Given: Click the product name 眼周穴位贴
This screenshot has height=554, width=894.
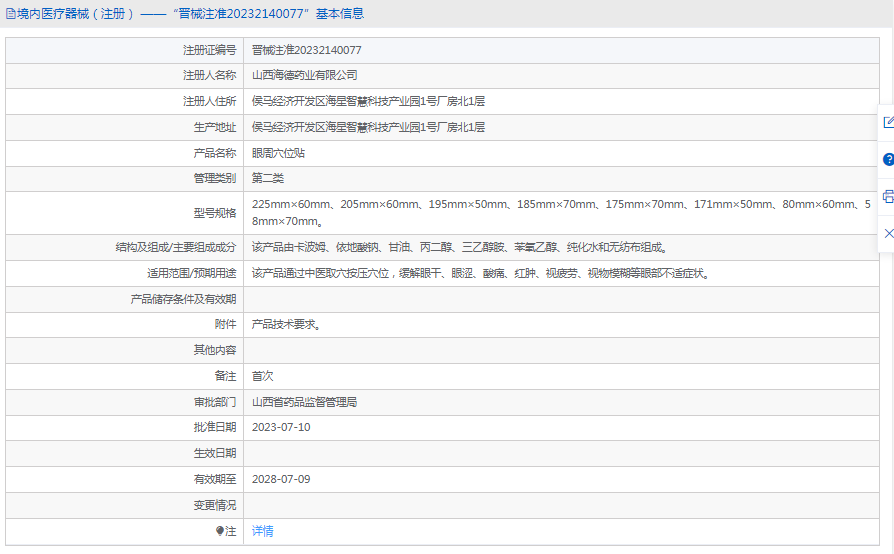Looking at the screenshot, I should tap(278, 153).
